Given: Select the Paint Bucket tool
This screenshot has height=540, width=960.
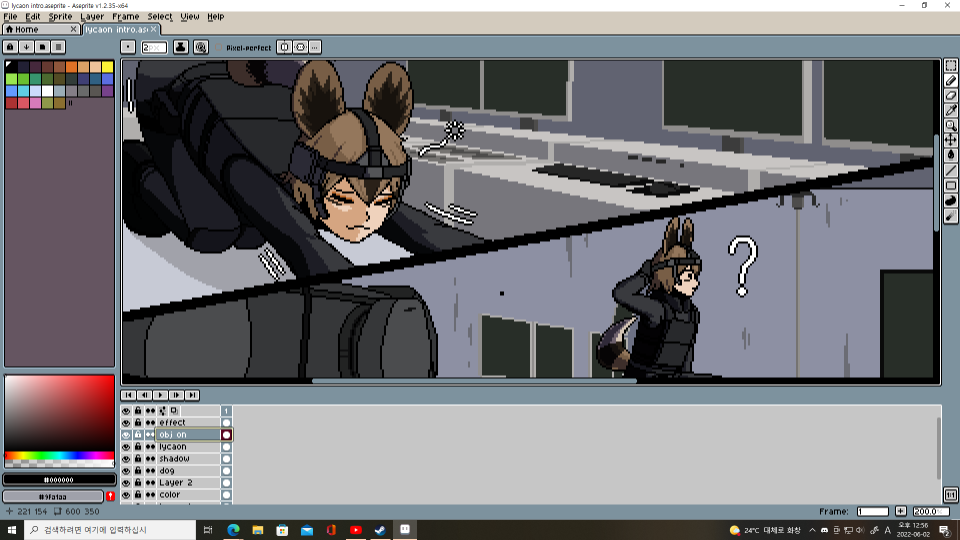Looking at the screenshot, I should pyautogui.click(x=950, y=155).
